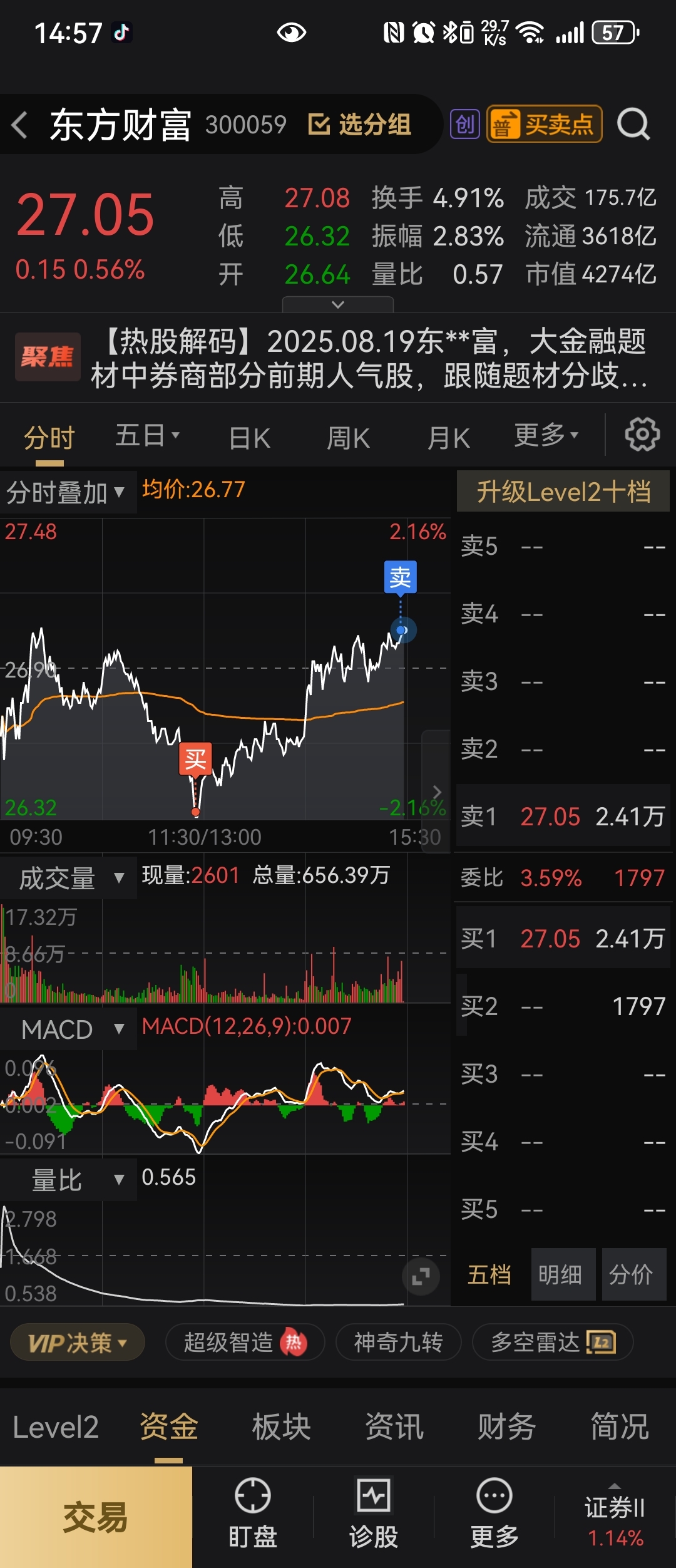The width and height of the screenshot is (676, 1568).
Task: Tap the 买2 row showing 1797
Action: [563, 1006]
